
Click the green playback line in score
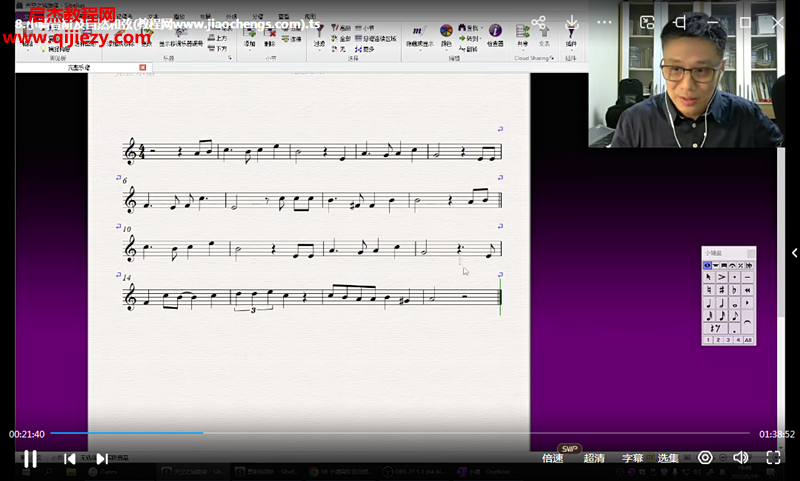pos(501,297)
